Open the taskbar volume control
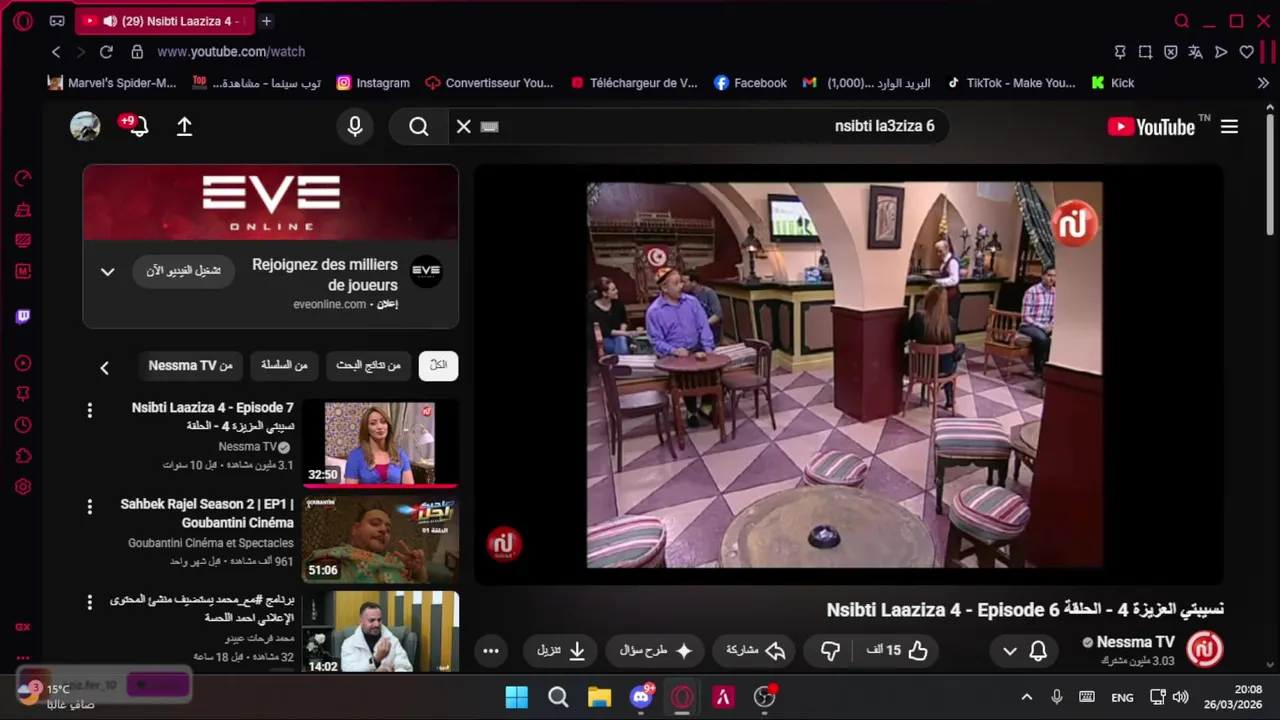This screenshot has width=1280, height=720. [1181, 697]
